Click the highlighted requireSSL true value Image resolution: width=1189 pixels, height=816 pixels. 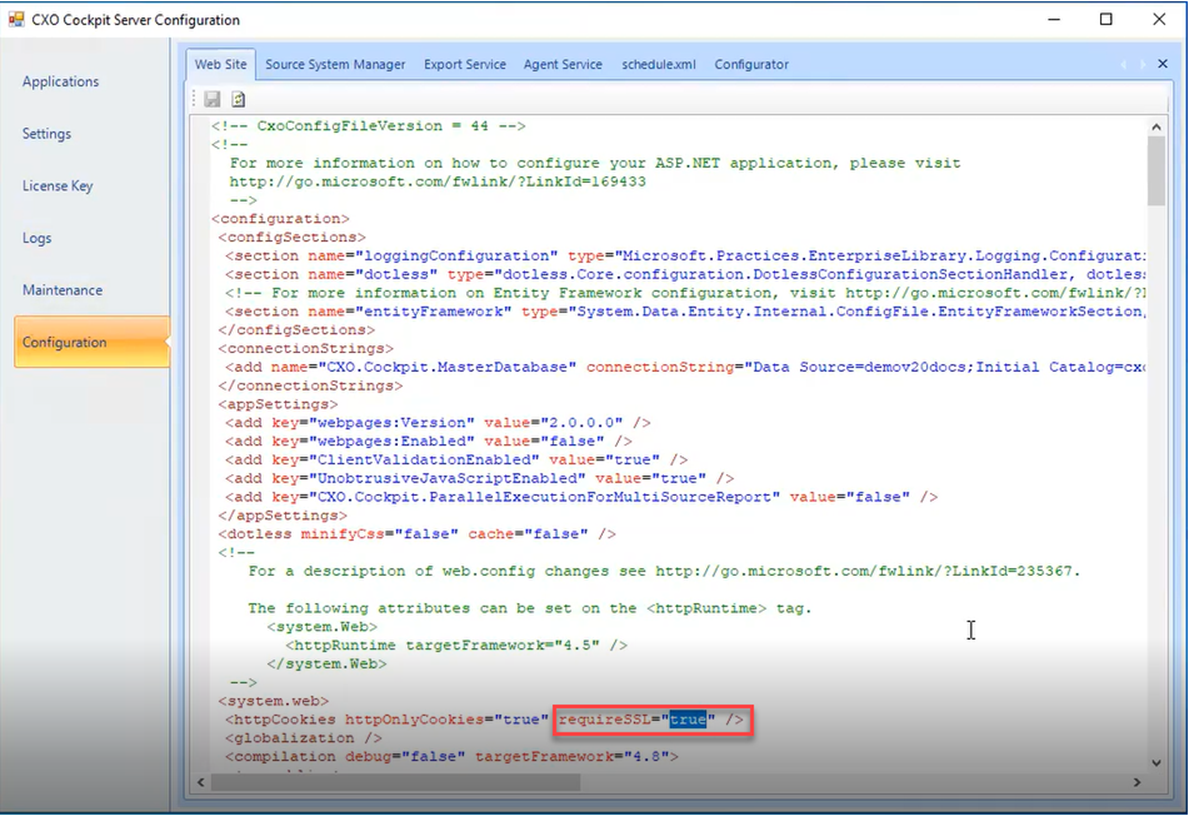click(x=688, y=719)
